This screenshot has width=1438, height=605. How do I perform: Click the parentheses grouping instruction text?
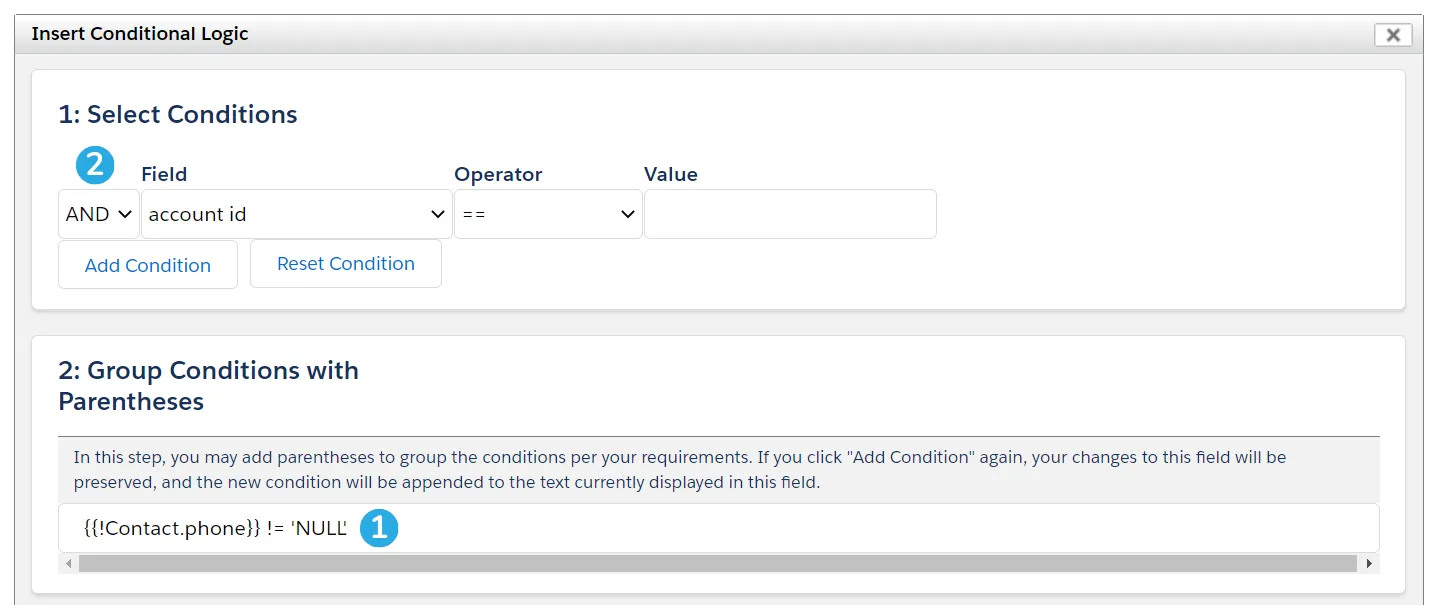point(679,470)
